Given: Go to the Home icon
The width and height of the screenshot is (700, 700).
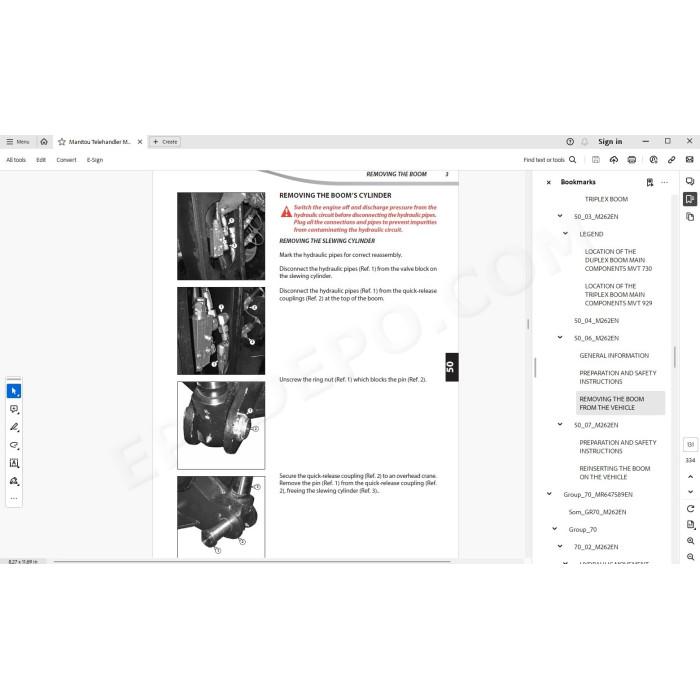Looking at the screenshot, I should tap(44, 142).
